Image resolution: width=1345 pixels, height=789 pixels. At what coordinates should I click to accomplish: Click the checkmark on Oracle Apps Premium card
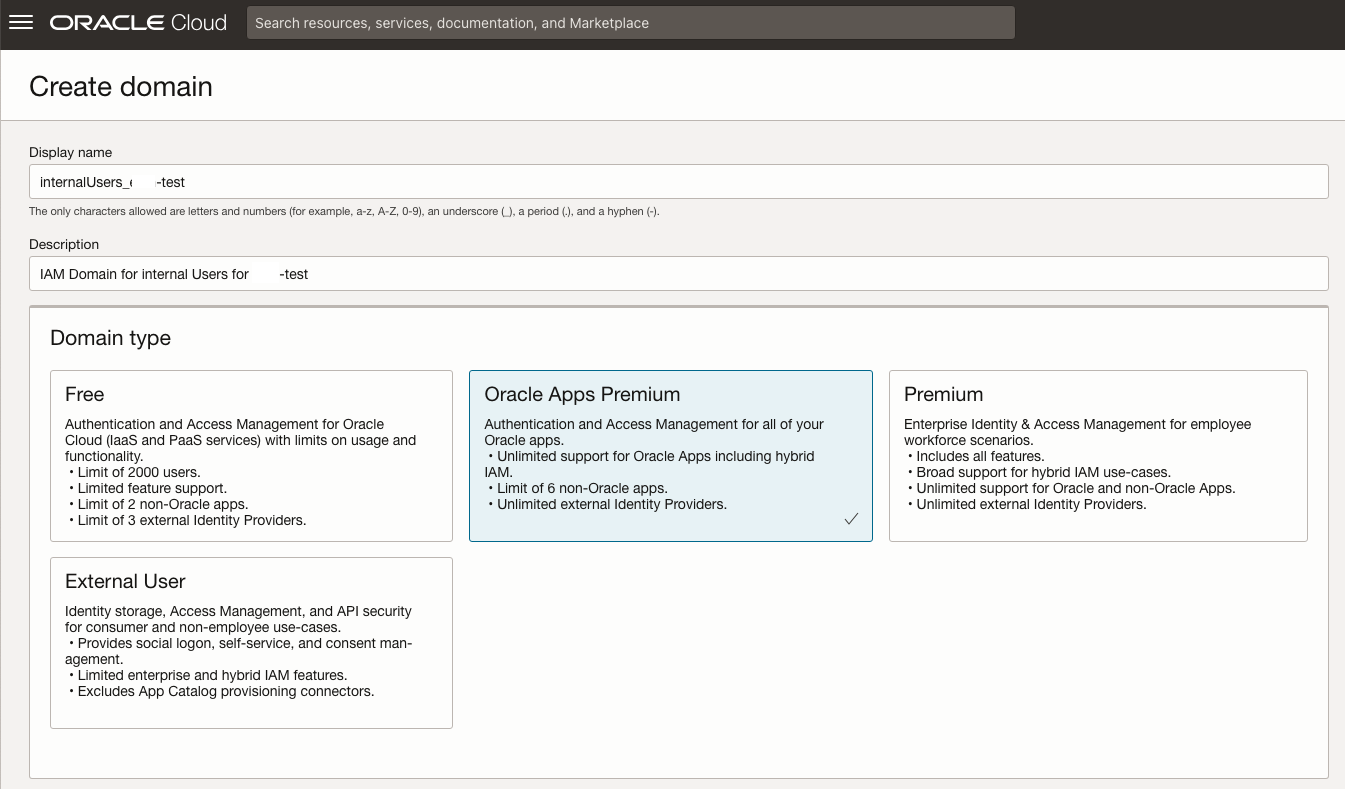[x=851, y=519]
